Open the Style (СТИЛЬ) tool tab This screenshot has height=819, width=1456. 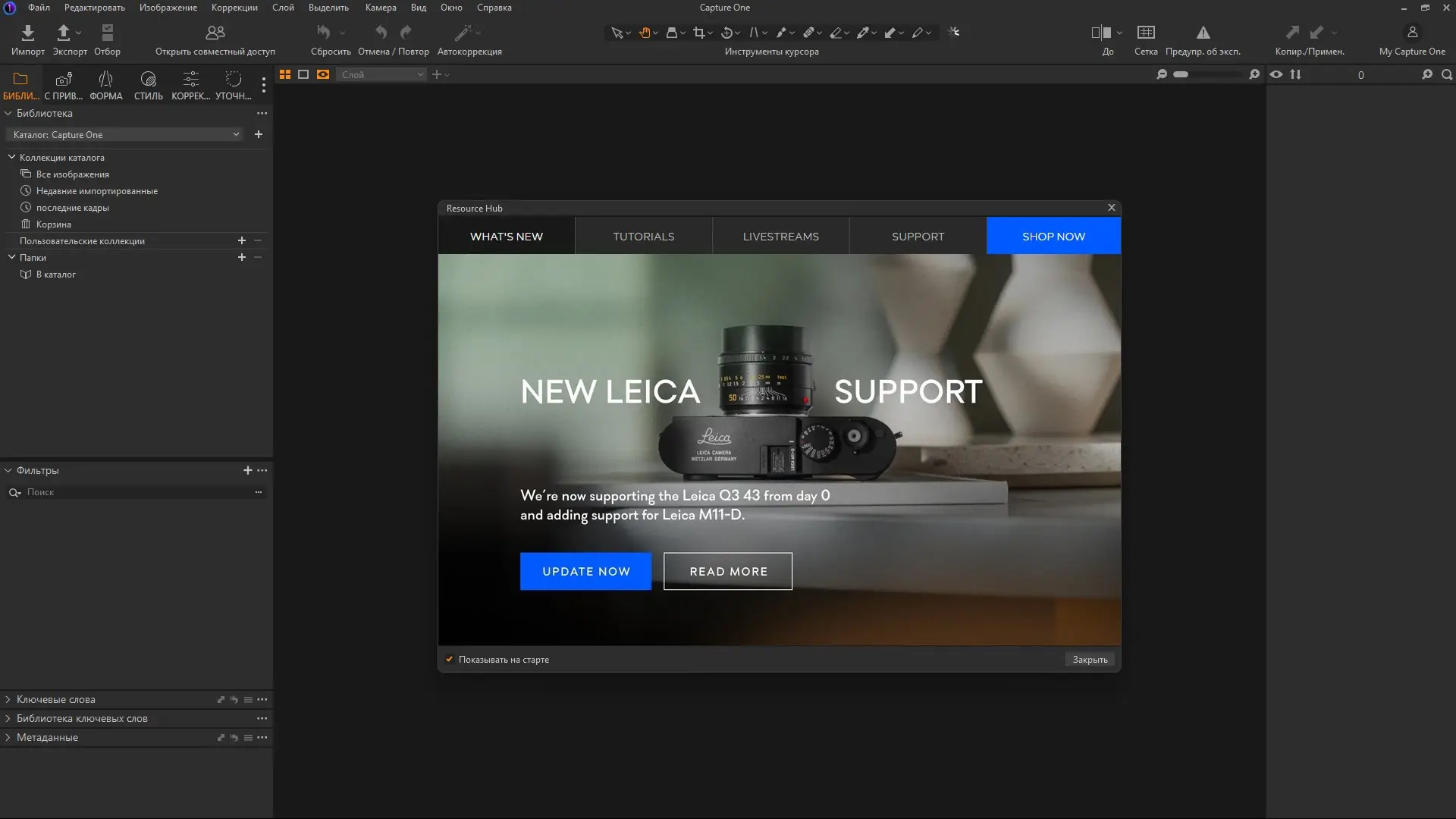coord(148,84)
